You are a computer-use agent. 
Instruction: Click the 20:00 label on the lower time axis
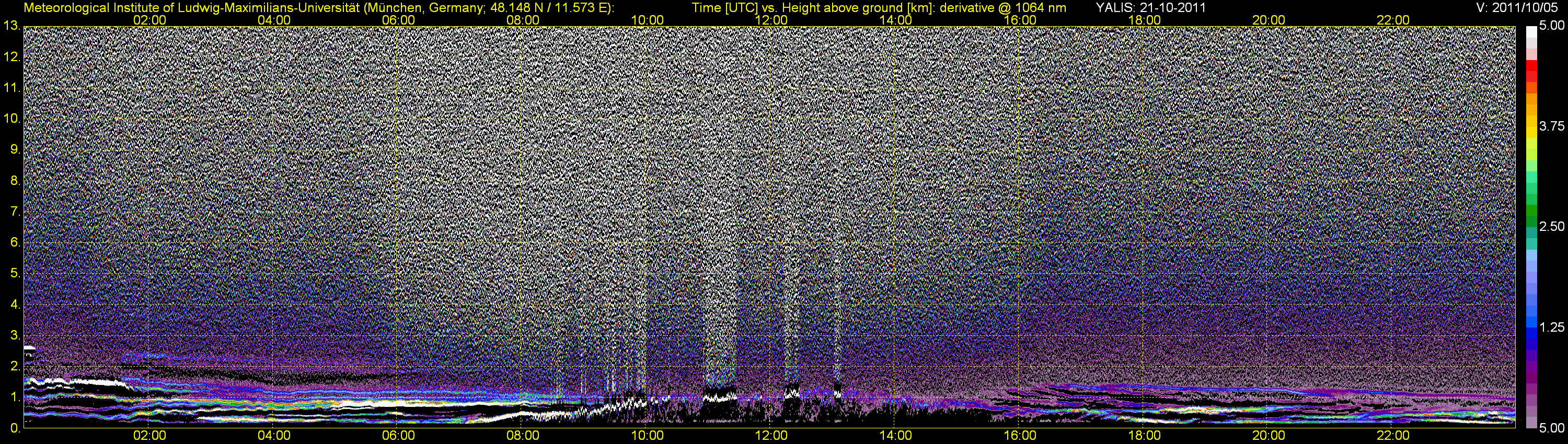(x=1269, y=436)
